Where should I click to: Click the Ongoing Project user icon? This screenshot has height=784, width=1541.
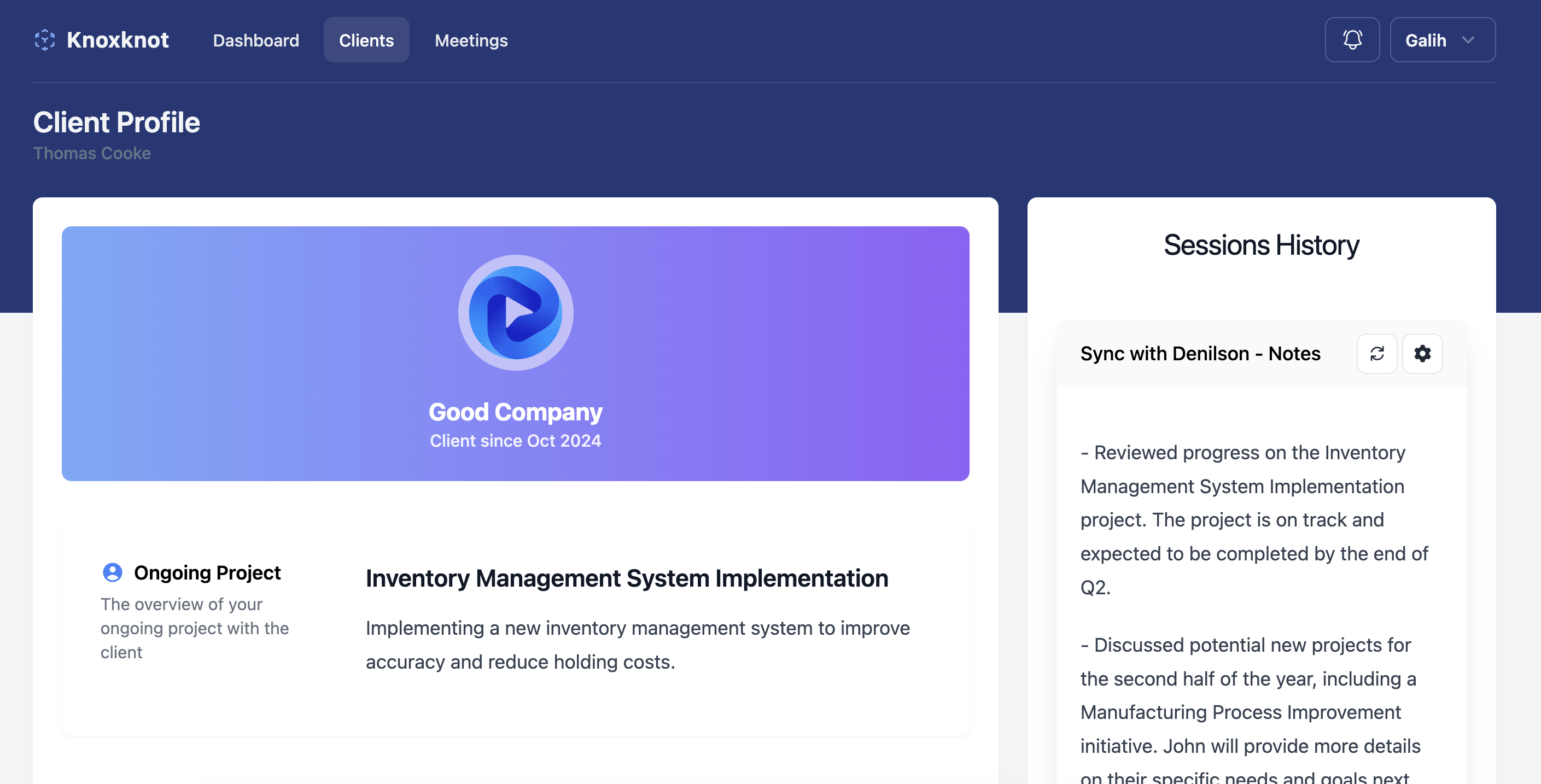113,572
